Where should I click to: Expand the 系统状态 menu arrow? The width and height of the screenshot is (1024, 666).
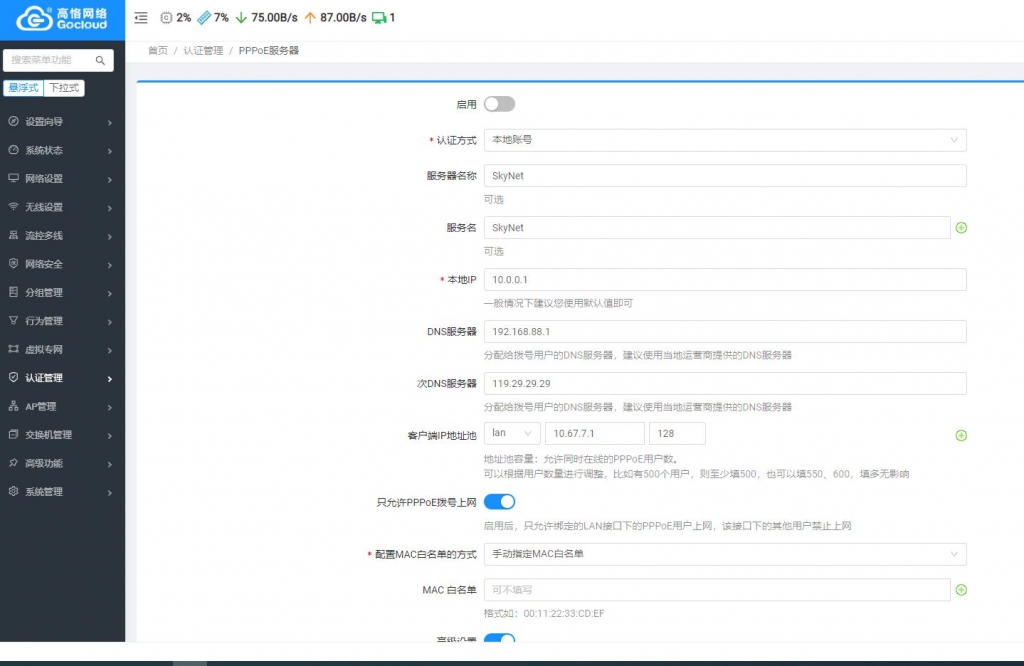(x=110, y=151)
